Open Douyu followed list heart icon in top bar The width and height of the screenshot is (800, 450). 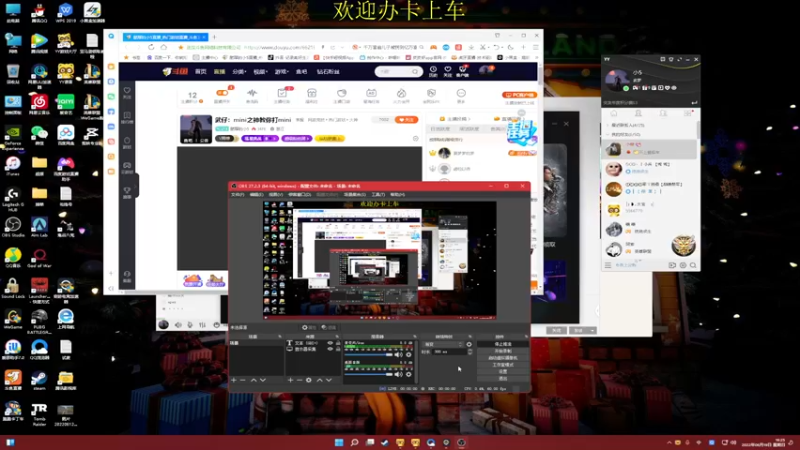coord(447,71)
